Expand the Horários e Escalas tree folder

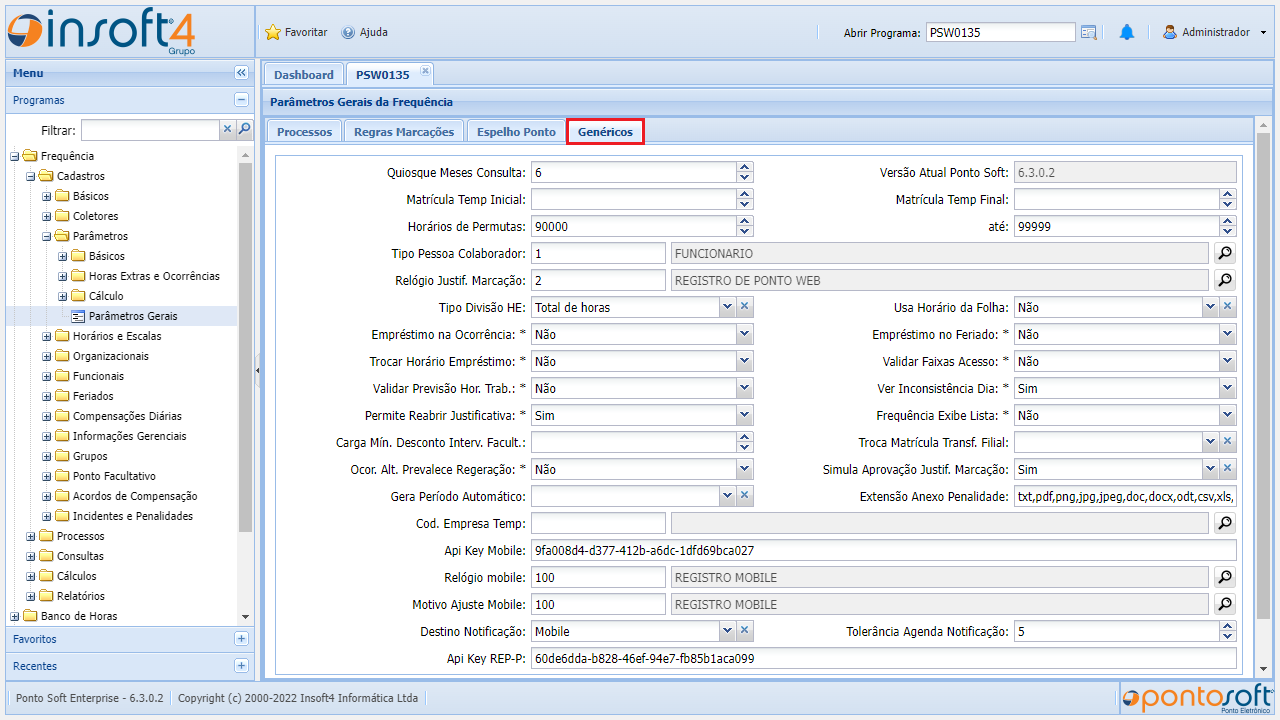pos(47,336)
